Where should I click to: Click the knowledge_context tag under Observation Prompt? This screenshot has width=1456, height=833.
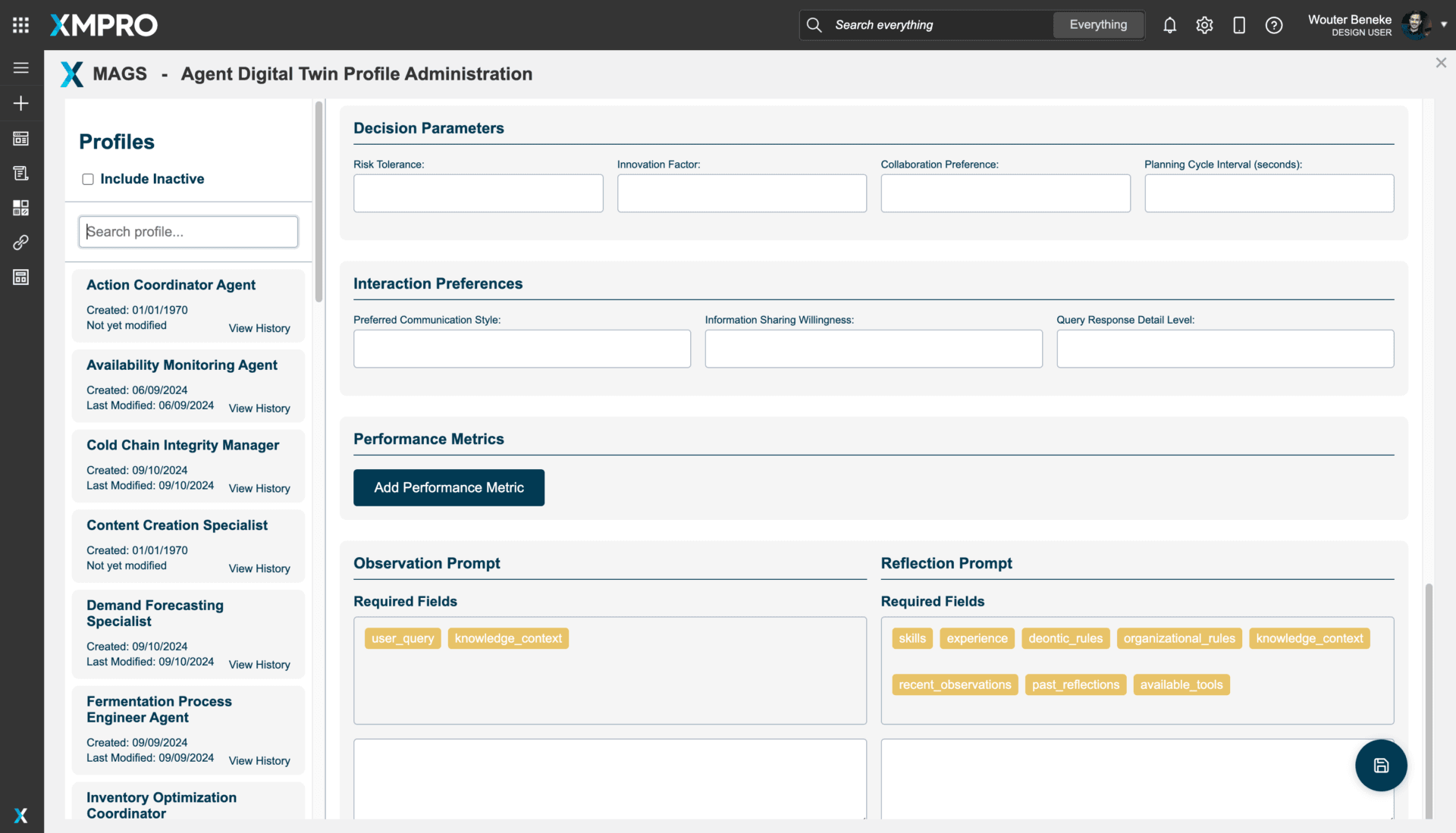click(x=508, y=638)
